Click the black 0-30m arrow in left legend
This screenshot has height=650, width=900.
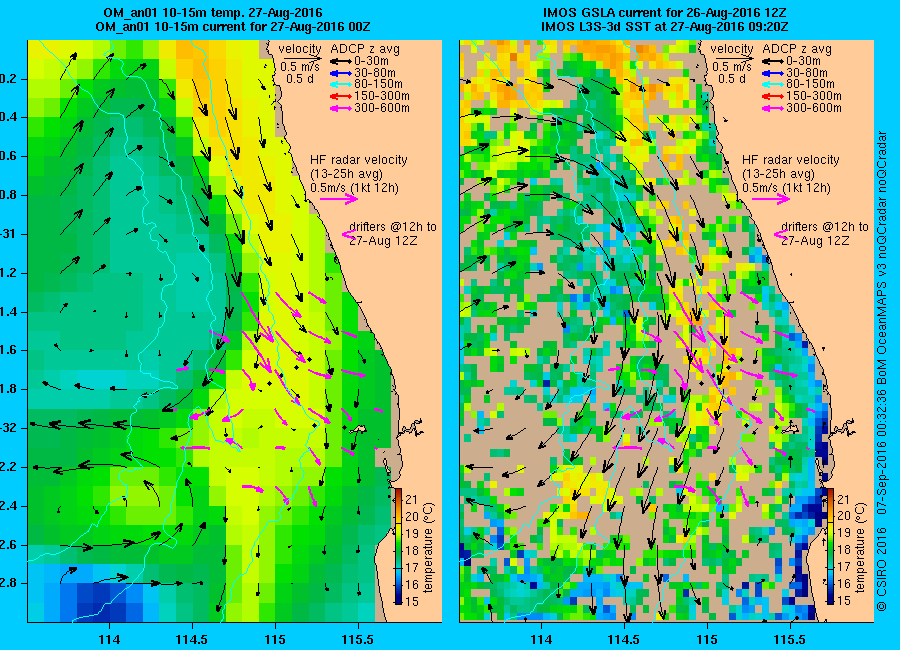(340, 61)
